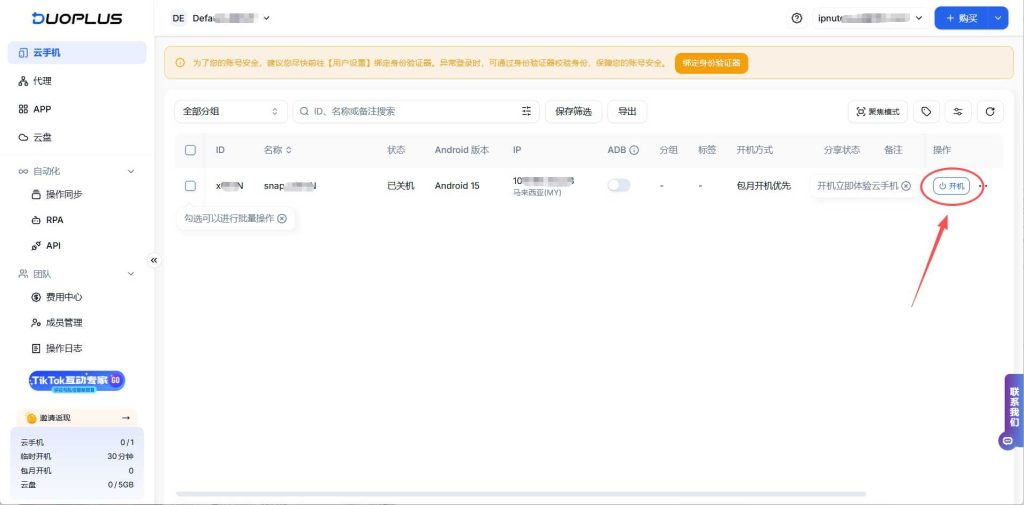
Task: Click the 绑定身份验证器 button
Action: (x=711, y=63)
